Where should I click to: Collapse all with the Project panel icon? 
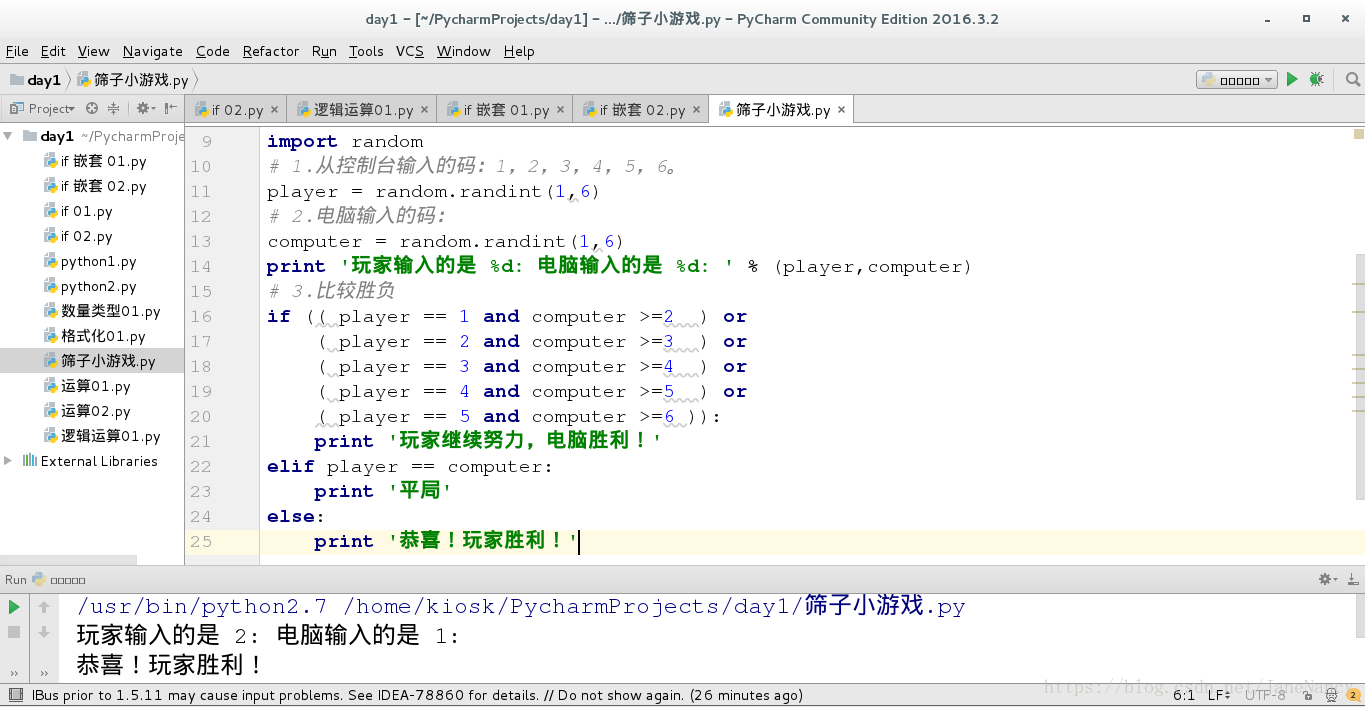[x=113, y=108]
